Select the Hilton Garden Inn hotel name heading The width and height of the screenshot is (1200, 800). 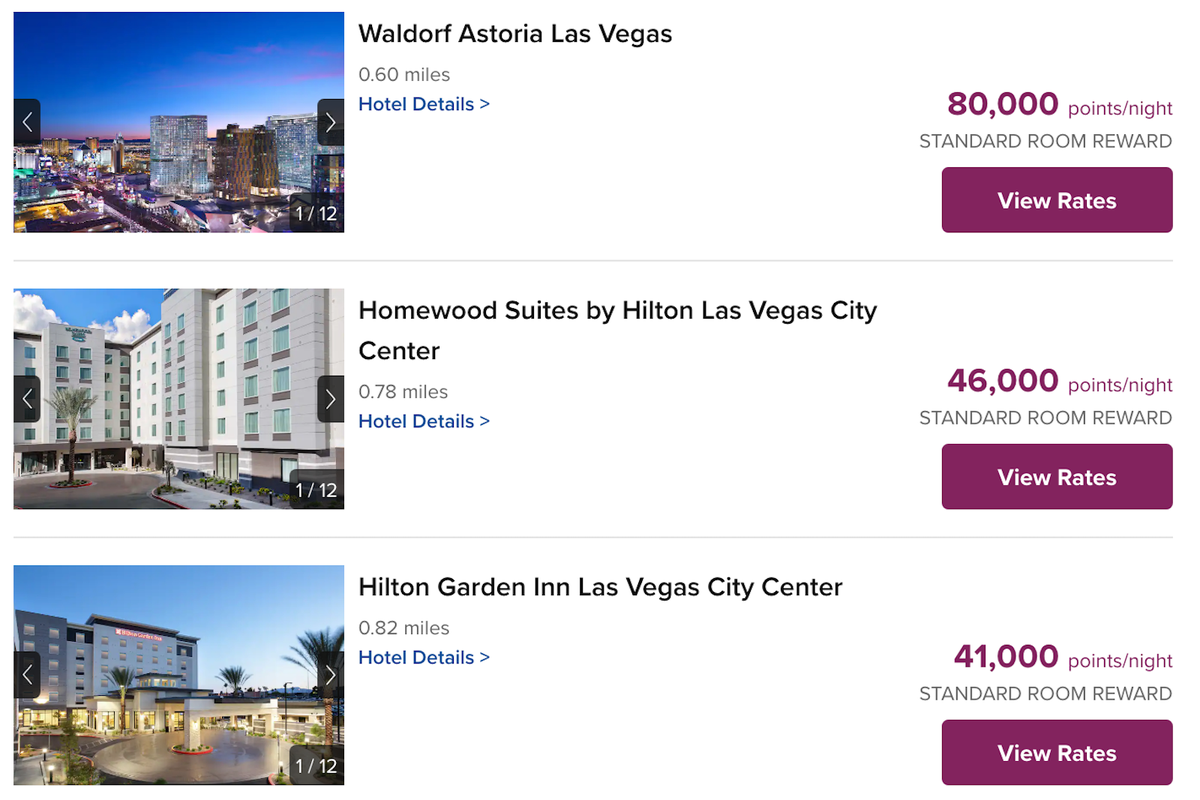[601, 587]
